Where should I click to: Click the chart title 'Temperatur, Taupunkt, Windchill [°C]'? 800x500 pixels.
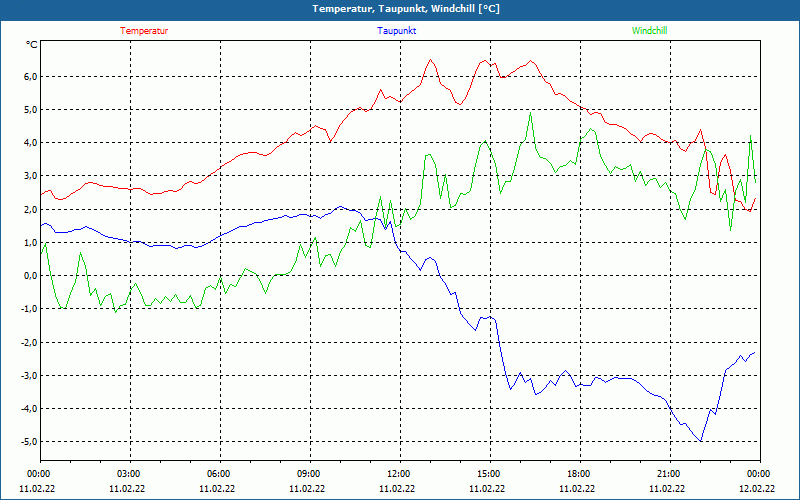click(x=406, y=9)
